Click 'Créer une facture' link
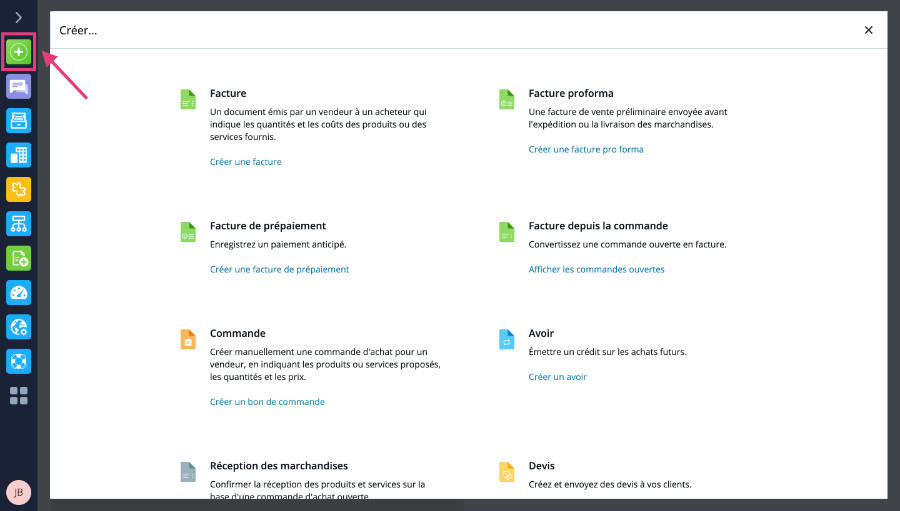The image size is (900, 511). pos(245,162)
